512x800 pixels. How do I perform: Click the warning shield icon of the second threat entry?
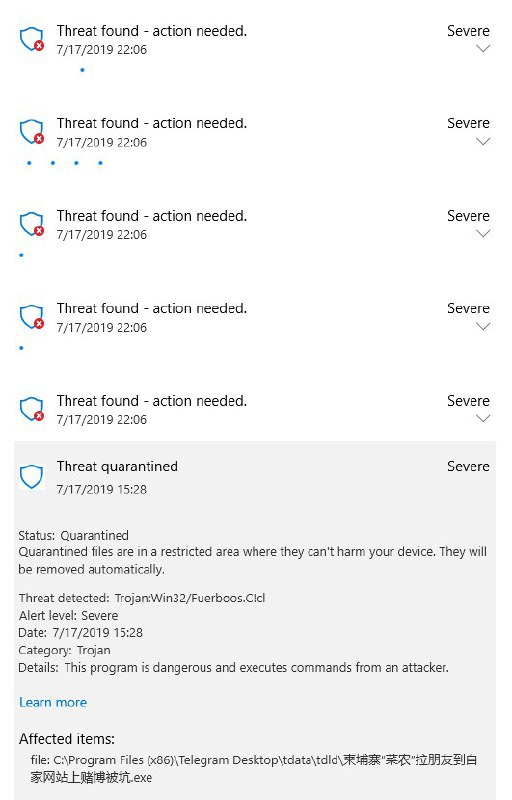click(x=32, y=132)
